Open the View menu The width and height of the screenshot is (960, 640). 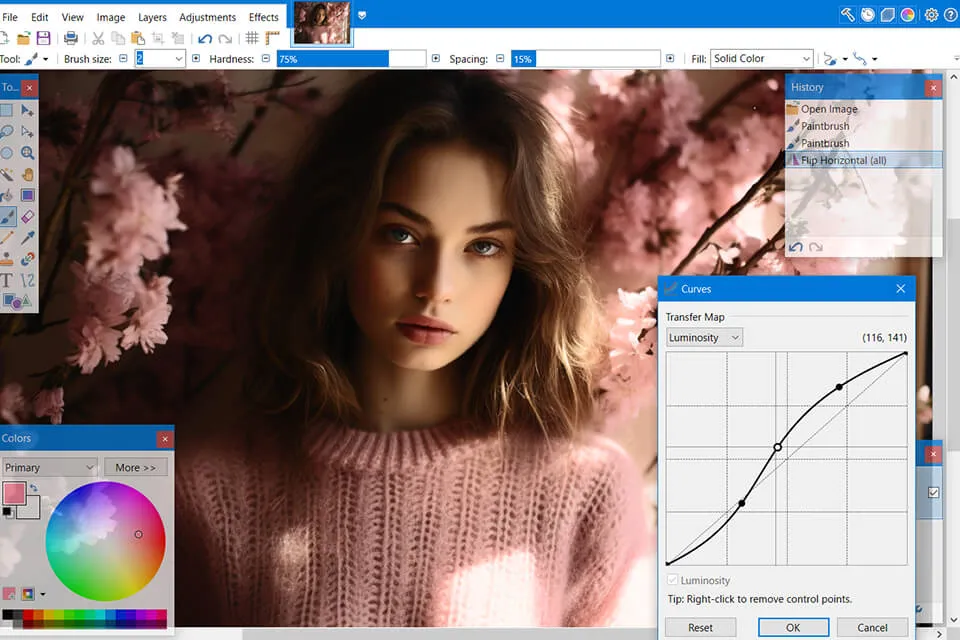click(72, 17)
